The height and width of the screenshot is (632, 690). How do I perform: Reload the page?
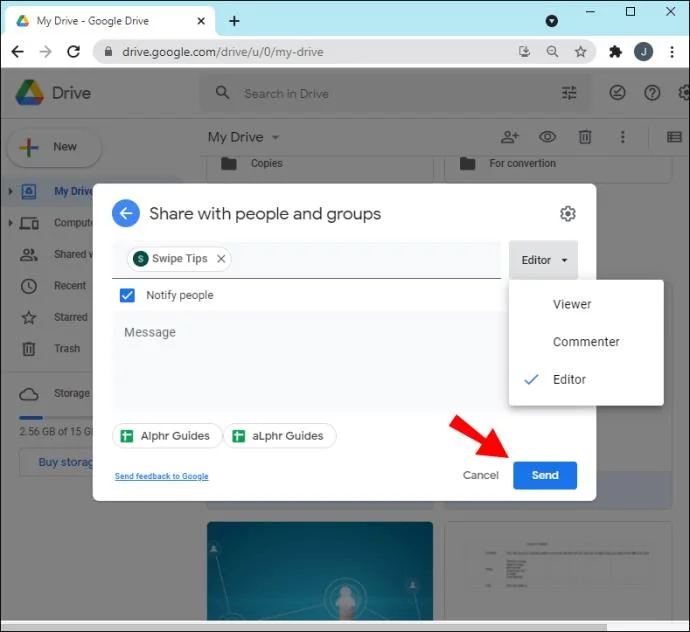click(73, 52)
